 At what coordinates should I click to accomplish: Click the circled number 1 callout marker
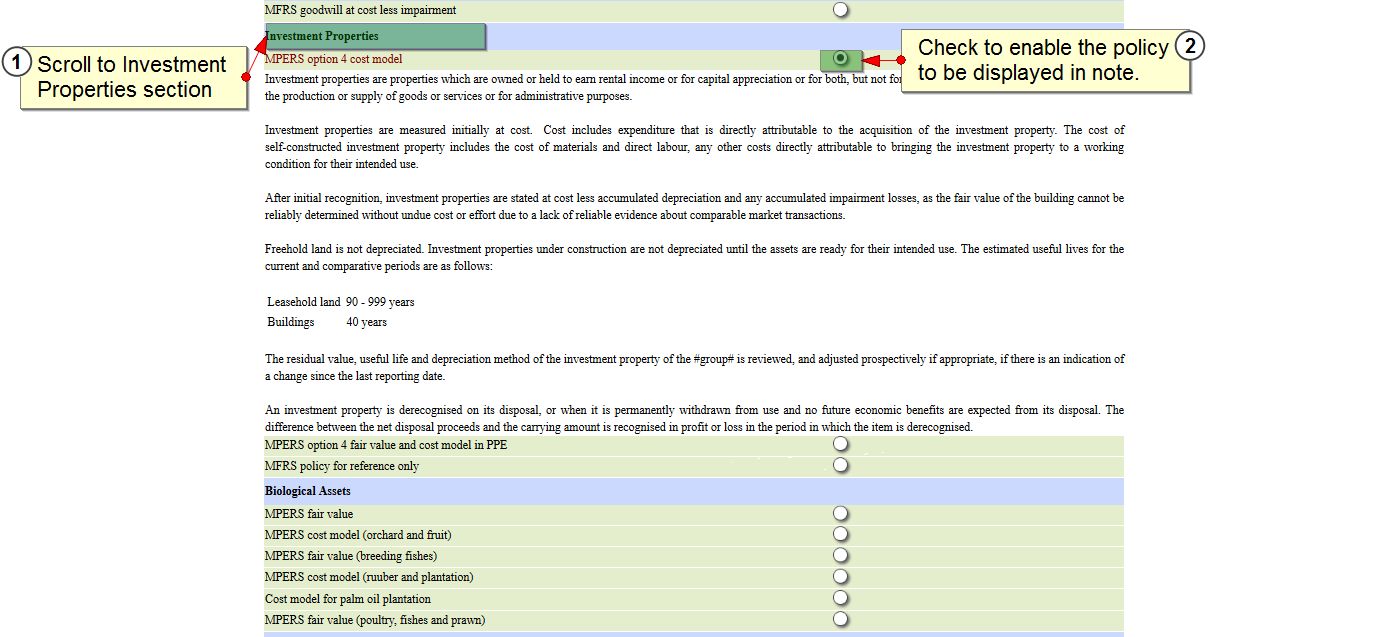[15, 63]
